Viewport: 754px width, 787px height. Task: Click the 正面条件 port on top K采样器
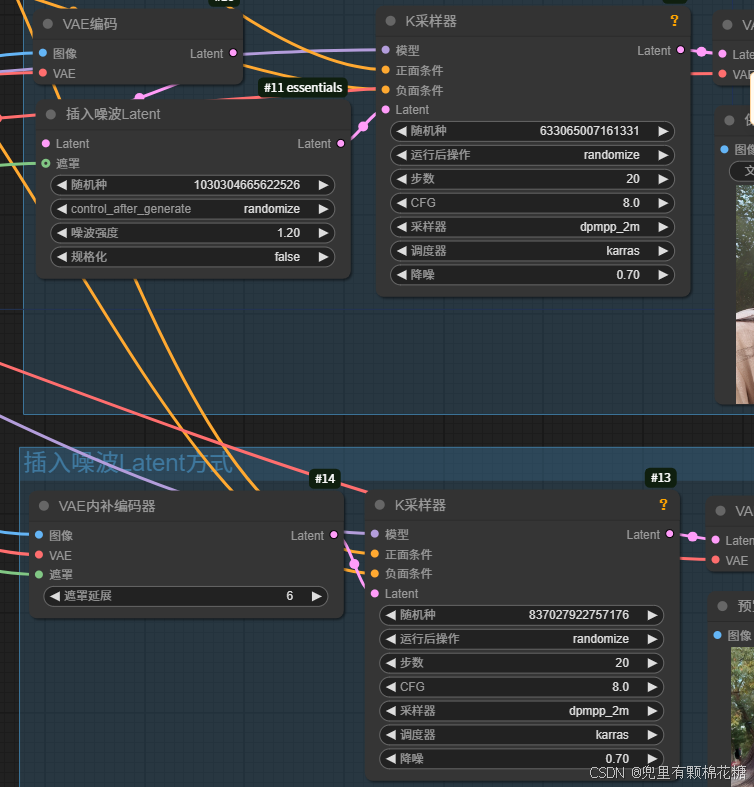pyautogui.click(x=386, y=70)
